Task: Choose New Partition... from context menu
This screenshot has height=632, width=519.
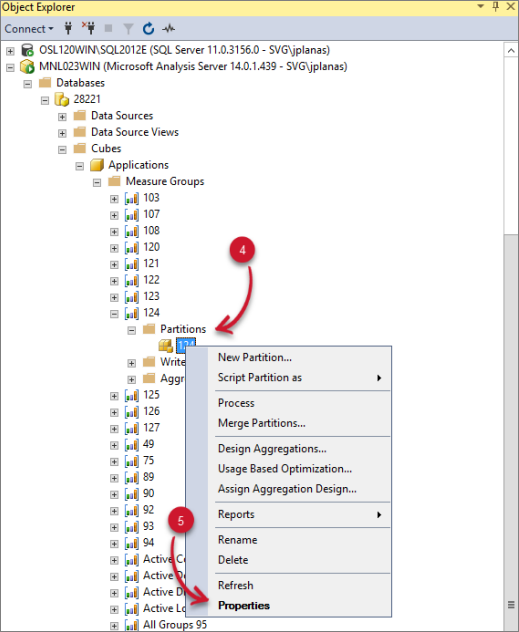Action: [x=299, y=358]
